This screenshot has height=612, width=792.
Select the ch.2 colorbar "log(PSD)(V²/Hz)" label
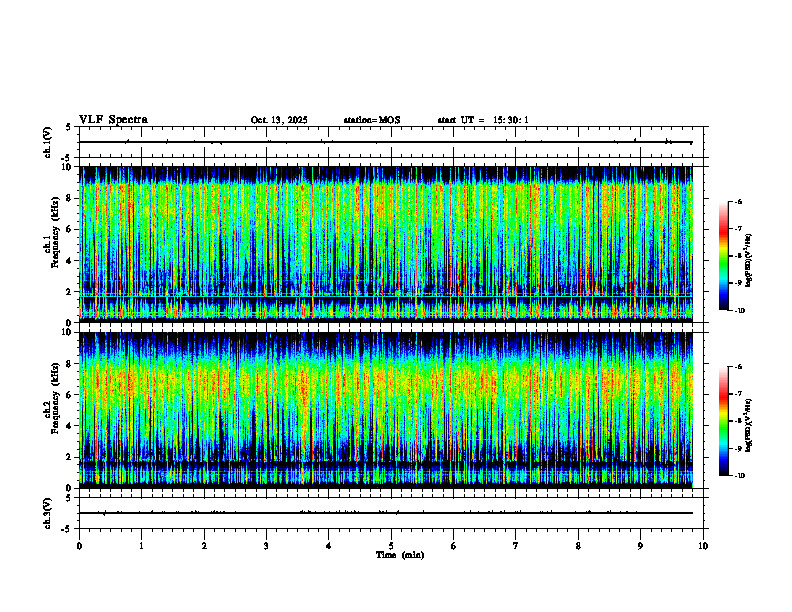pyautogui.click(x=749, y=425)
